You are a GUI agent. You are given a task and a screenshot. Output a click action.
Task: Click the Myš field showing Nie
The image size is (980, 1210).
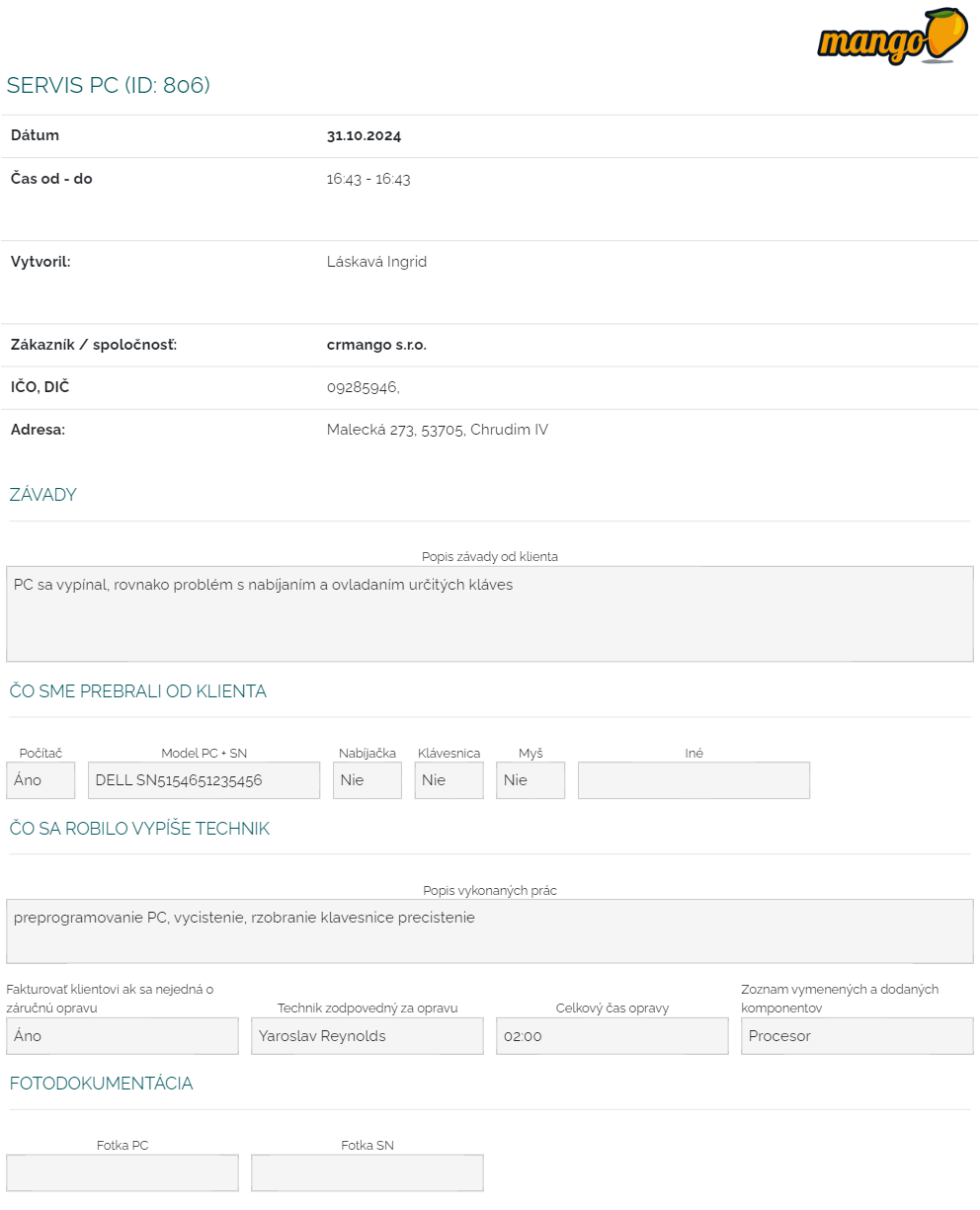pyautogui.click(x=531, y=780)
